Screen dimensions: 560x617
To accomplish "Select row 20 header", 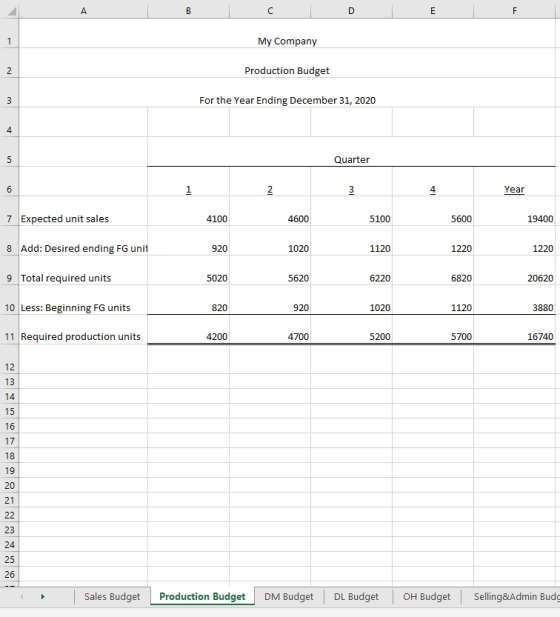I will click(x=9, y=486).
